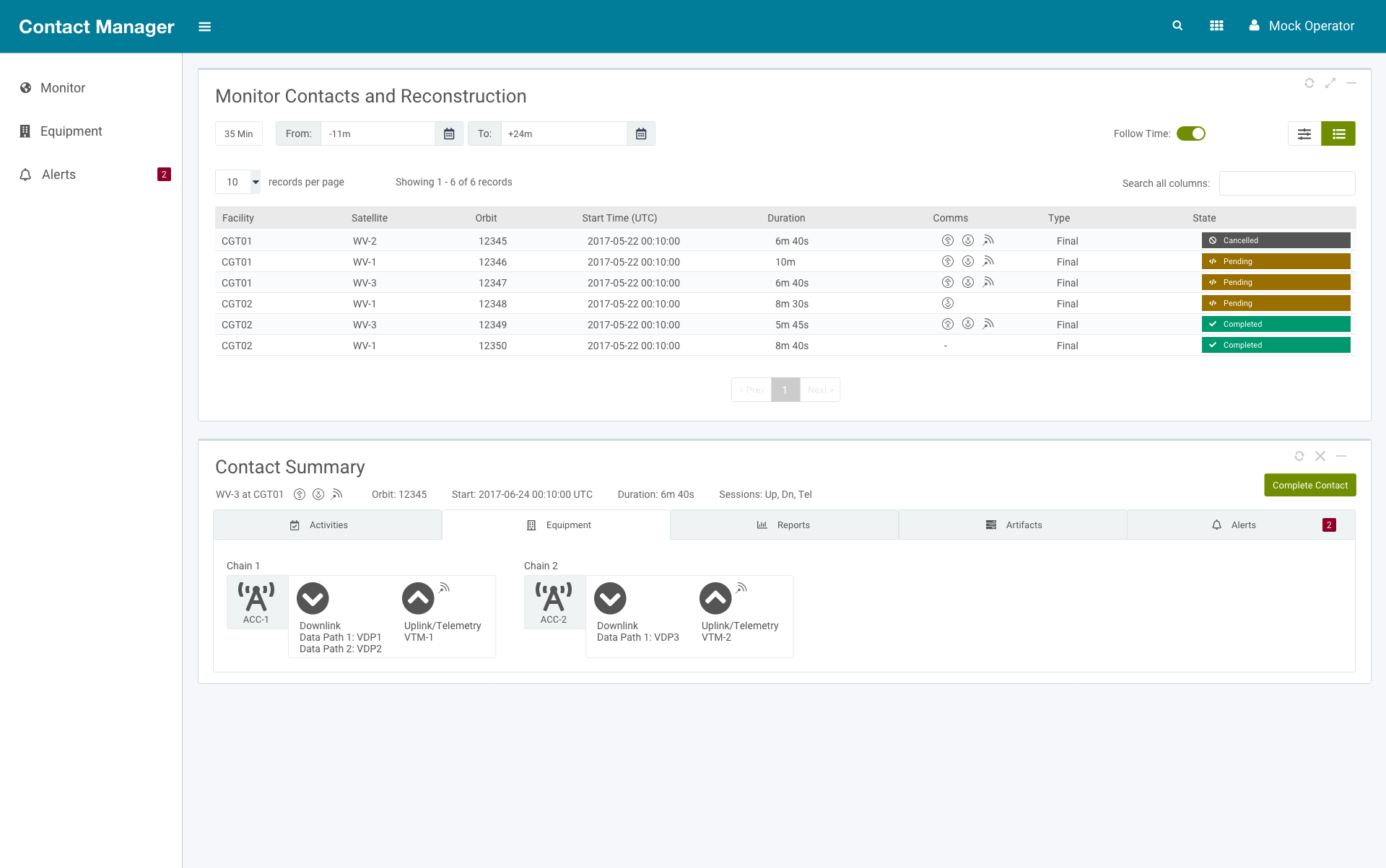Click the Completed state bar for orbit 12349

[x=1276, y=324]
